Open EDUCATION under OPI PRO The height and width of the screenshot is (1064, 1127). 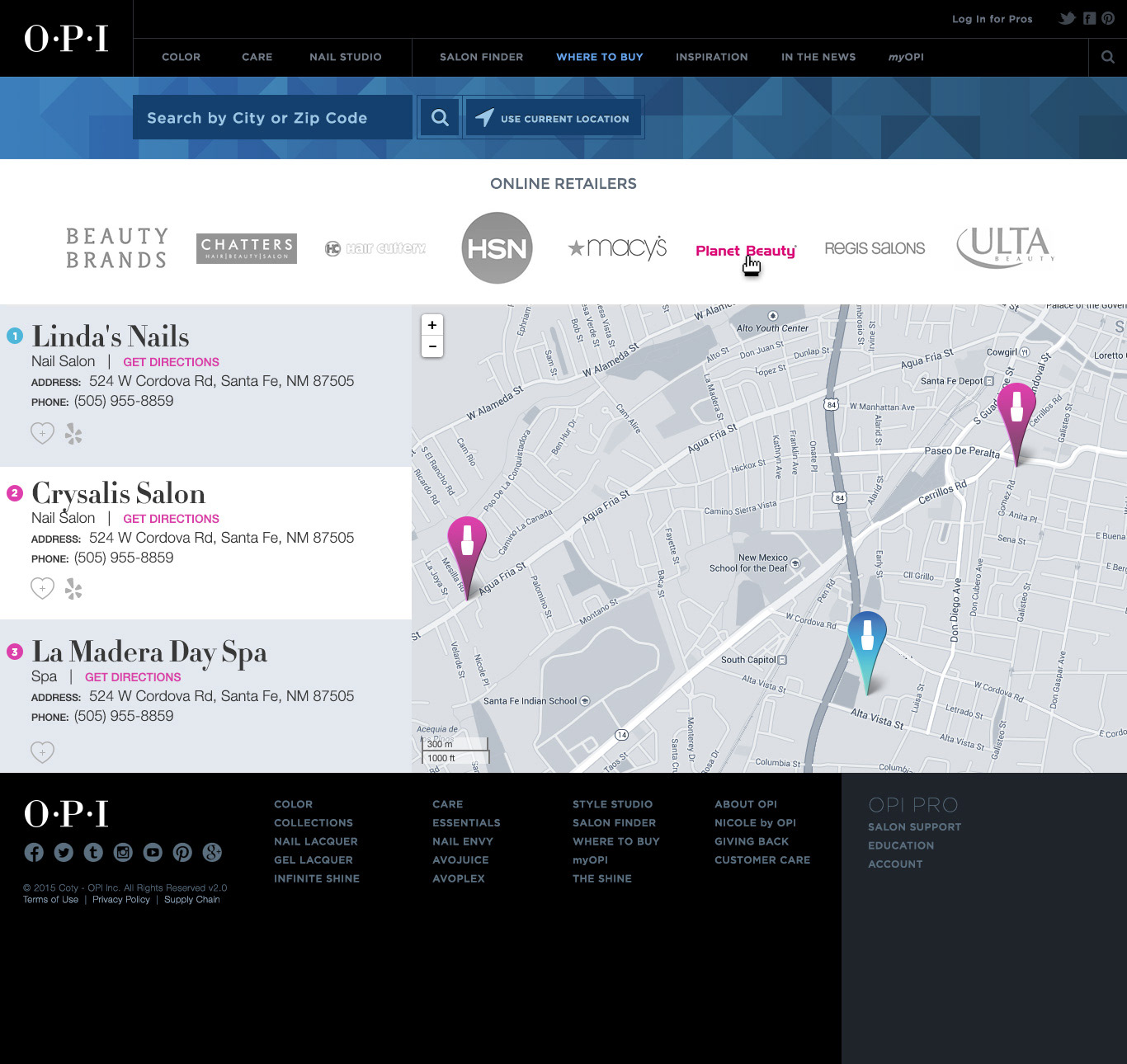click(901, 845)
